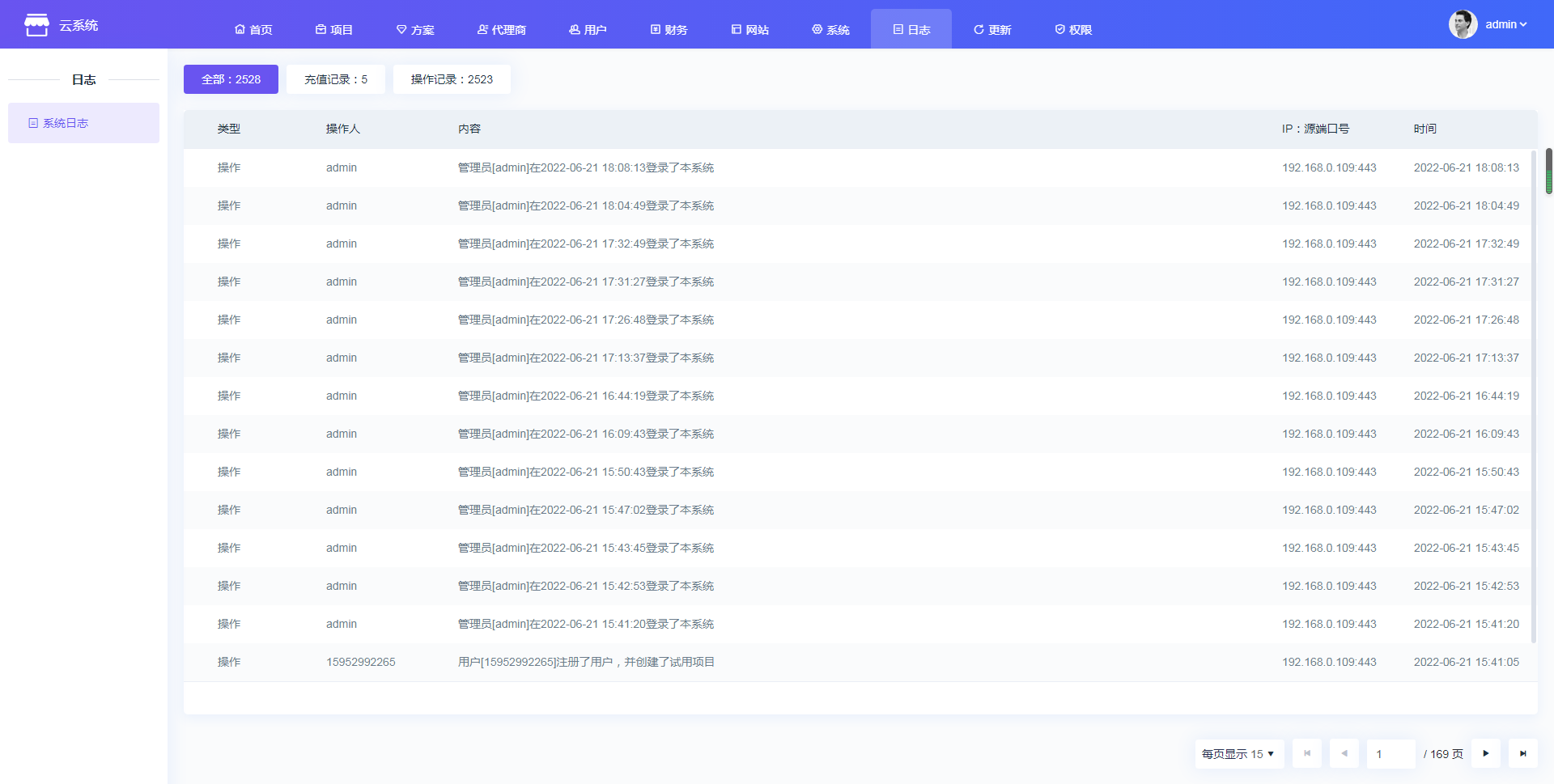Click the 系统日志 sidebar list icon

[33, 123]
